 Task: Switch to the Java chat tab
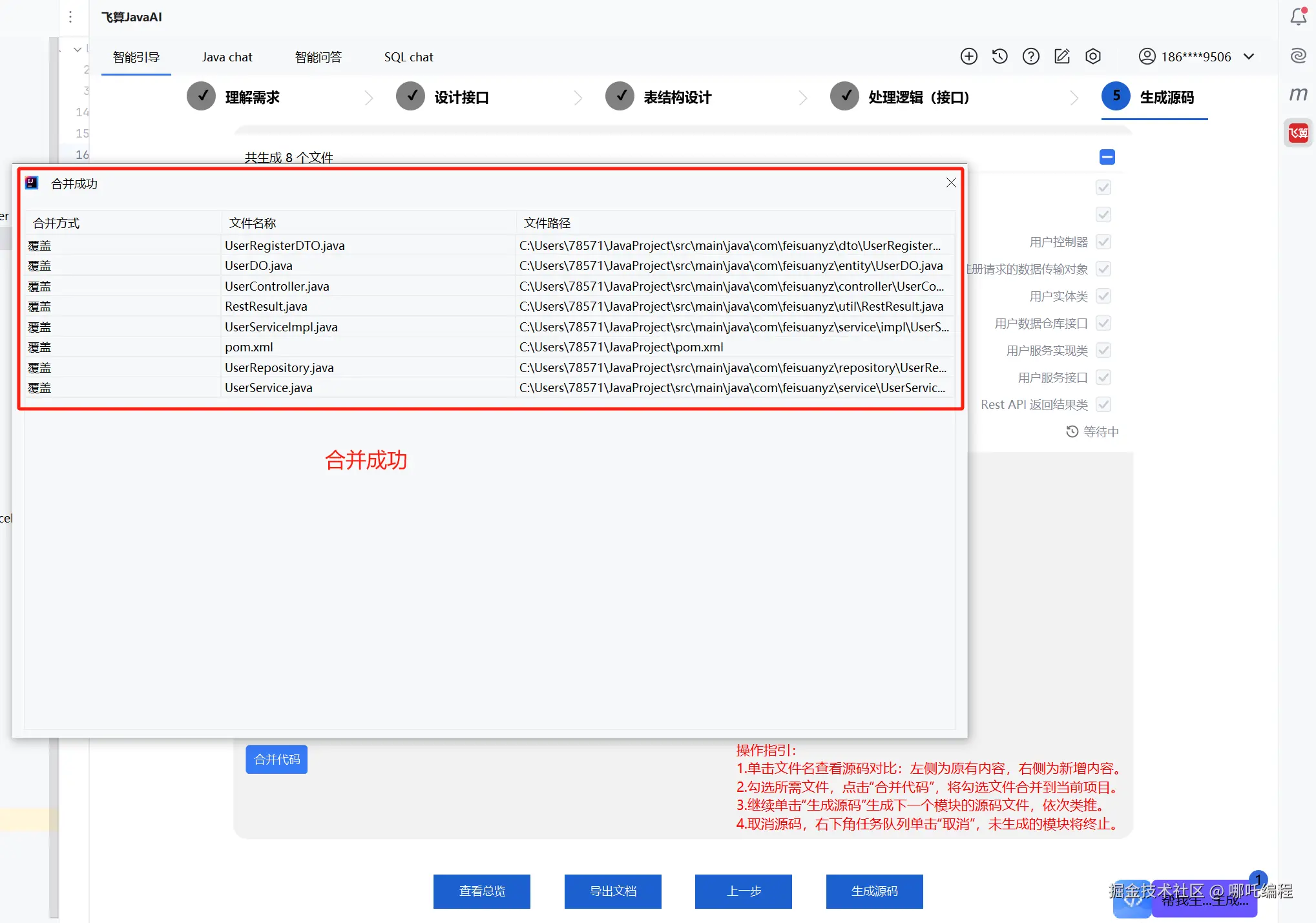click(x=227, y=57)
